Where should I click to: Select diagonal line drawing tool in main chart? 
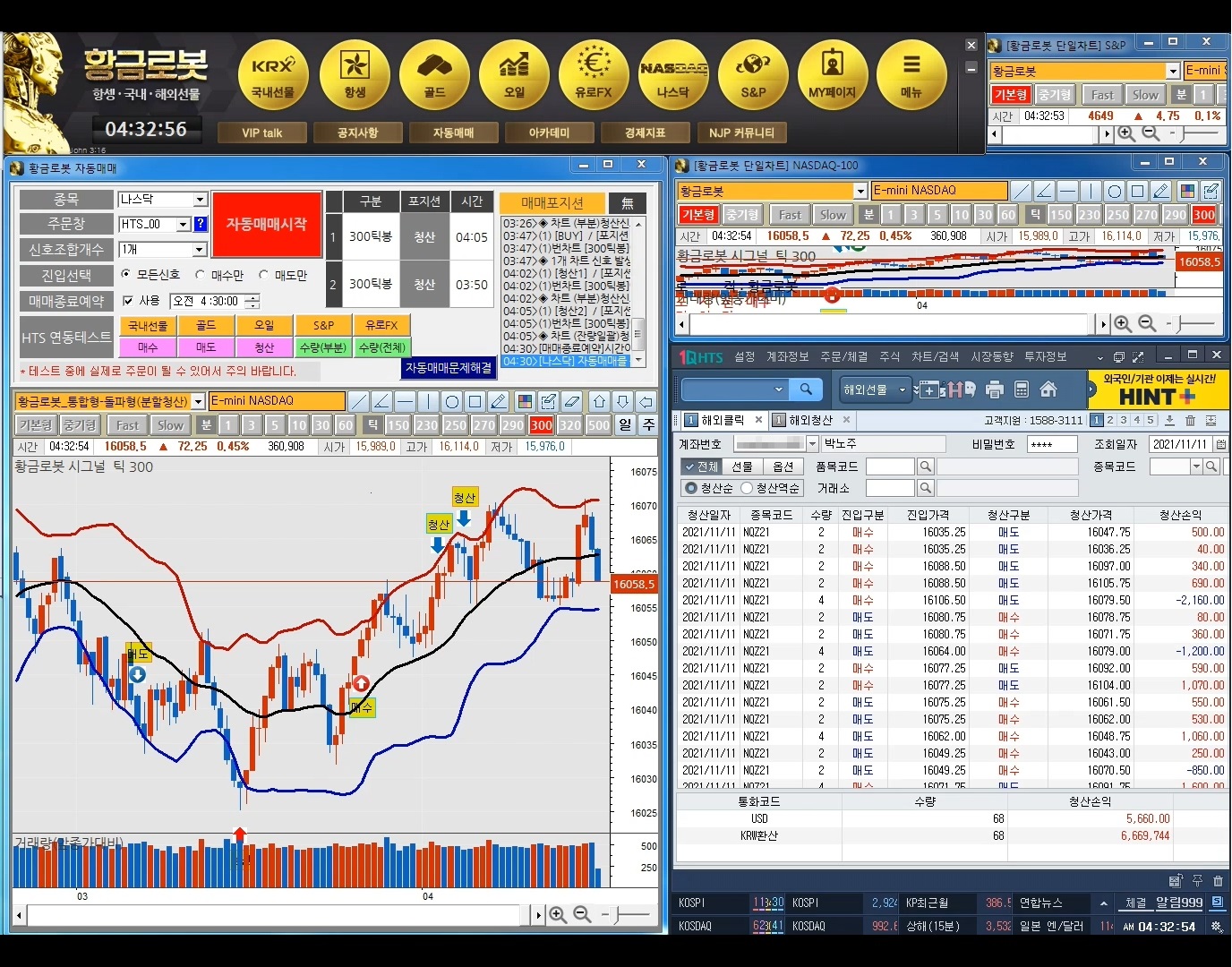pyautogui.click(x=359, y=401)
